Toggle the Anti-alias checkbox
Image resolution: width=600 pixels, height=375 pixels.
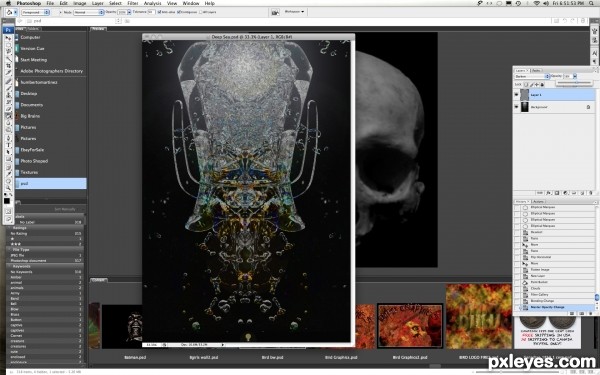159,12
